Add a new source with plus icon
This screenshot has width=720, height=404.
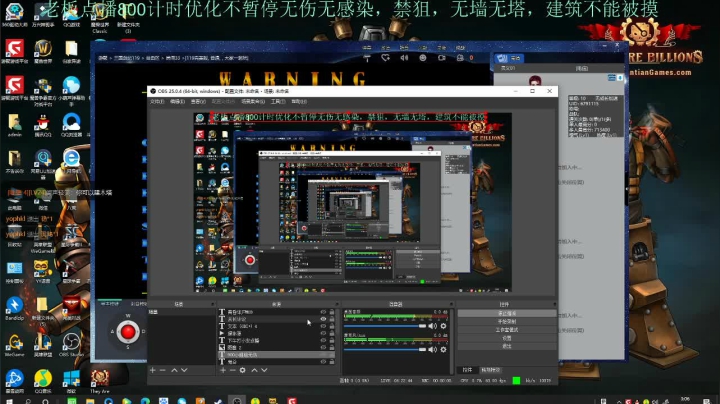coord(223,370)
